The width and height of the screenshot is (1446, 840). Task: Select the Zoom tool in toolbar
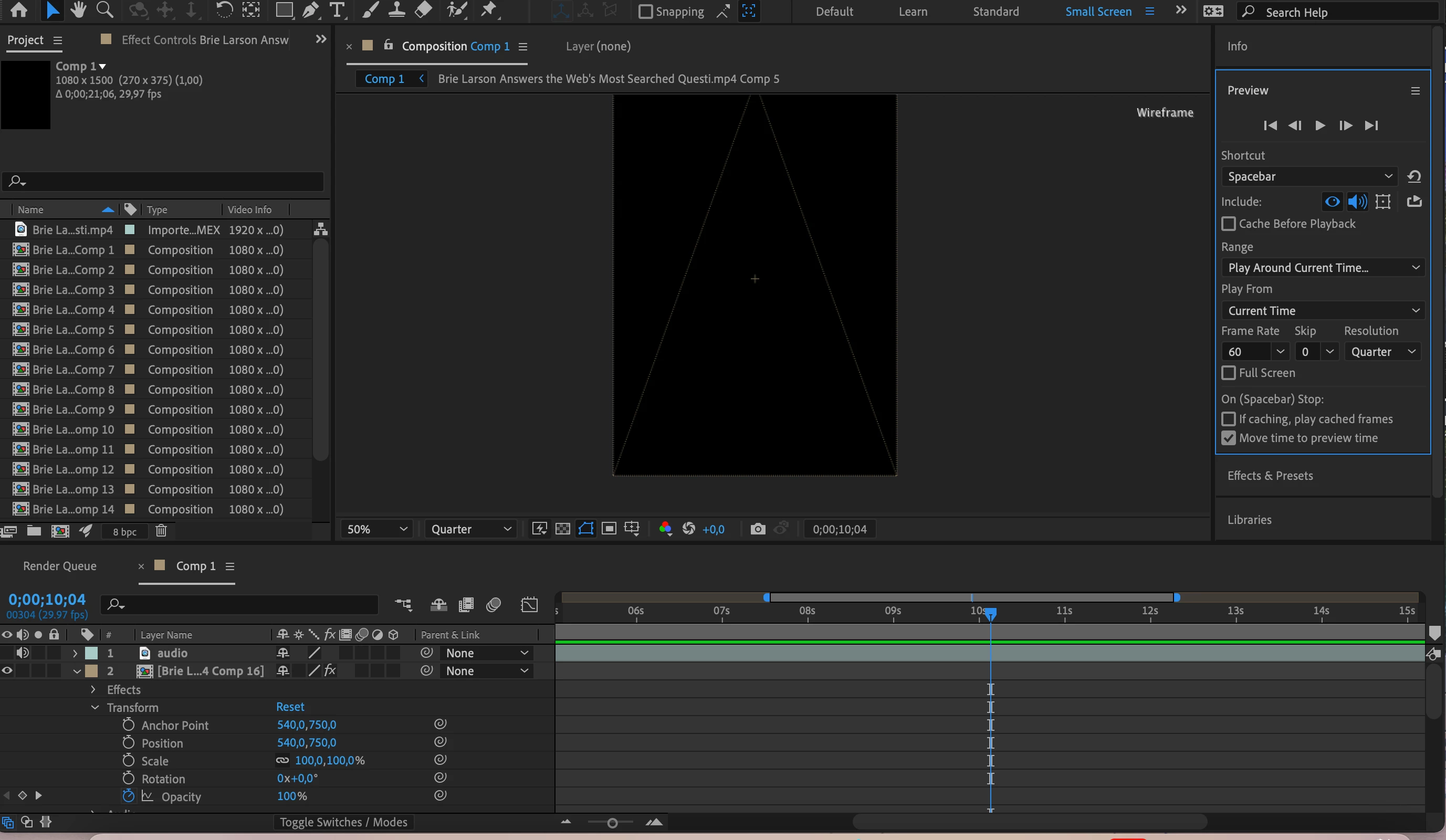point(104,10)
